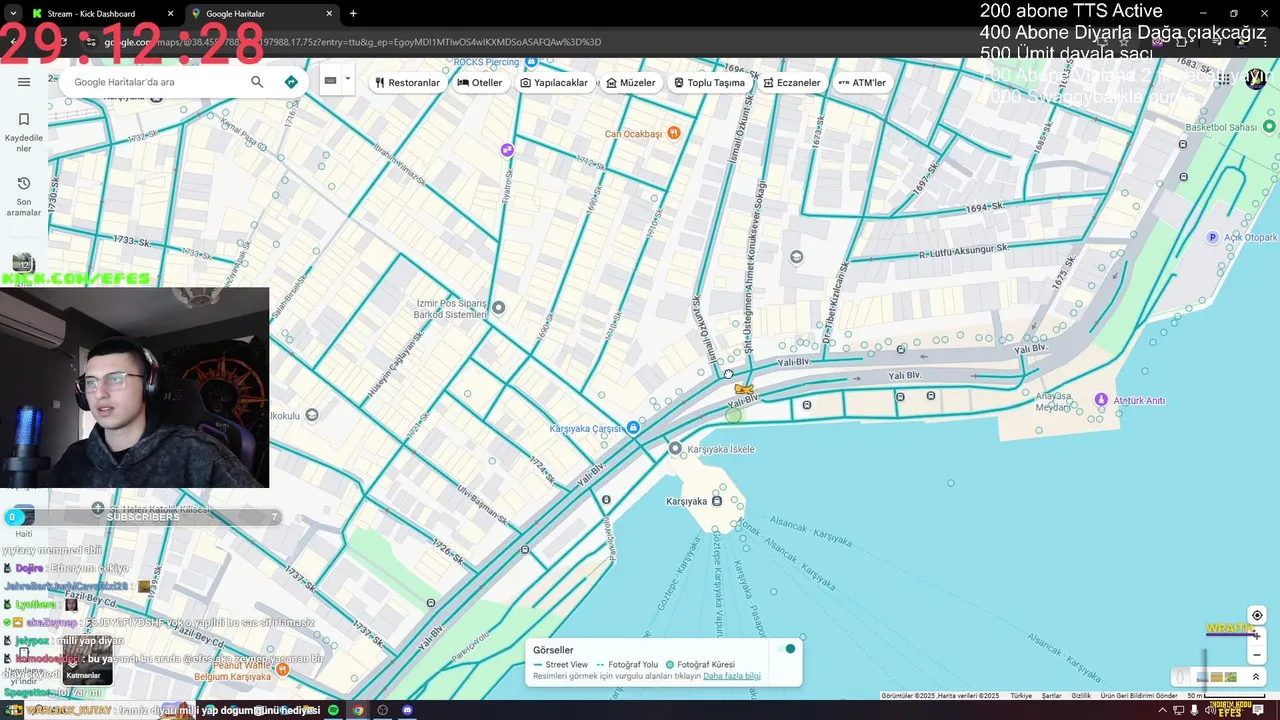Viewport: 1280px width, 720px height.
Task: Click the Daha fazla bilgi link
Action: coord(732,676)
